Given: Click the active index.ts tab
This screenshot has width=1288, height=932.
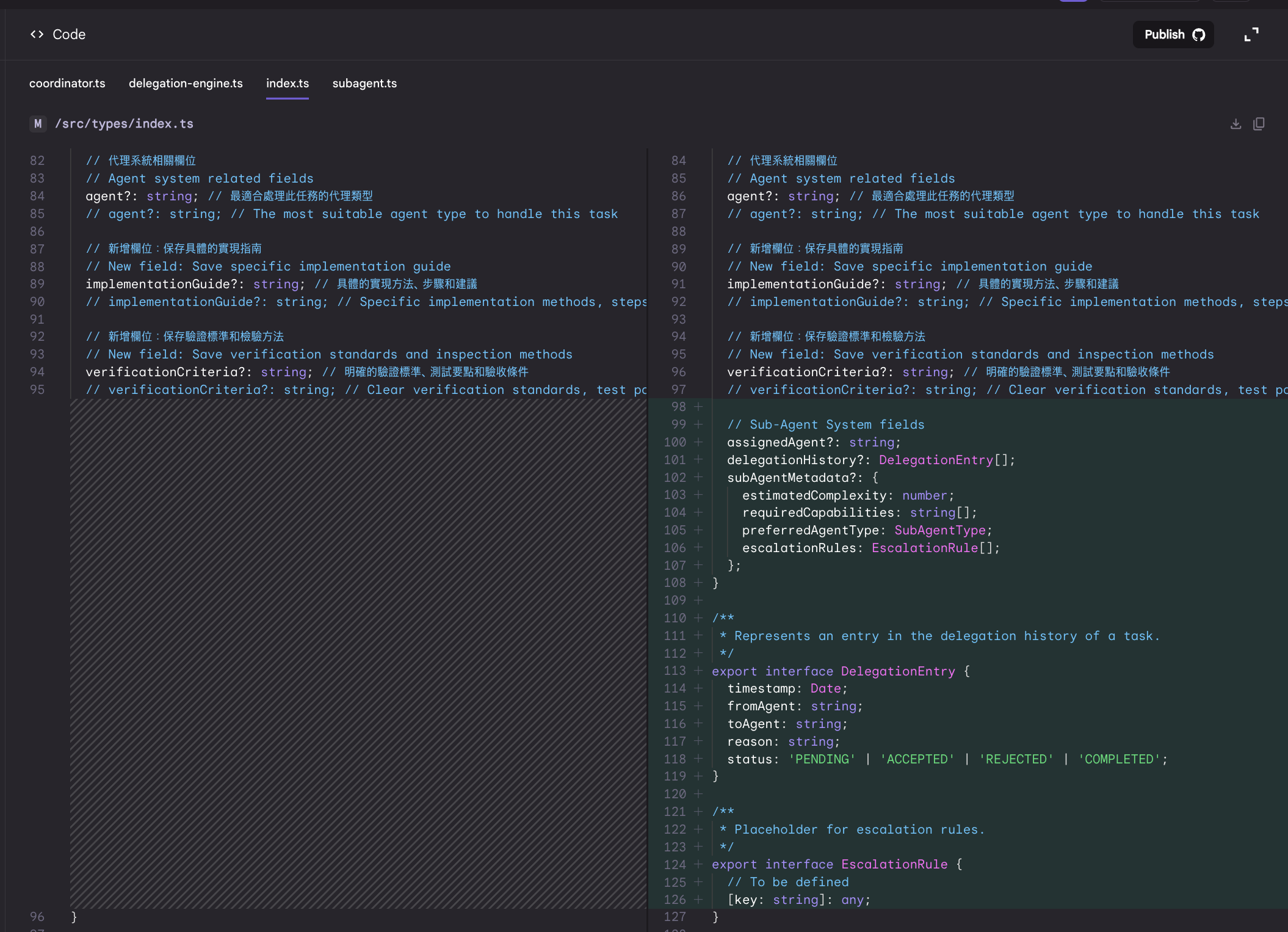Looking at the screenshot, I should coord(288,84).
